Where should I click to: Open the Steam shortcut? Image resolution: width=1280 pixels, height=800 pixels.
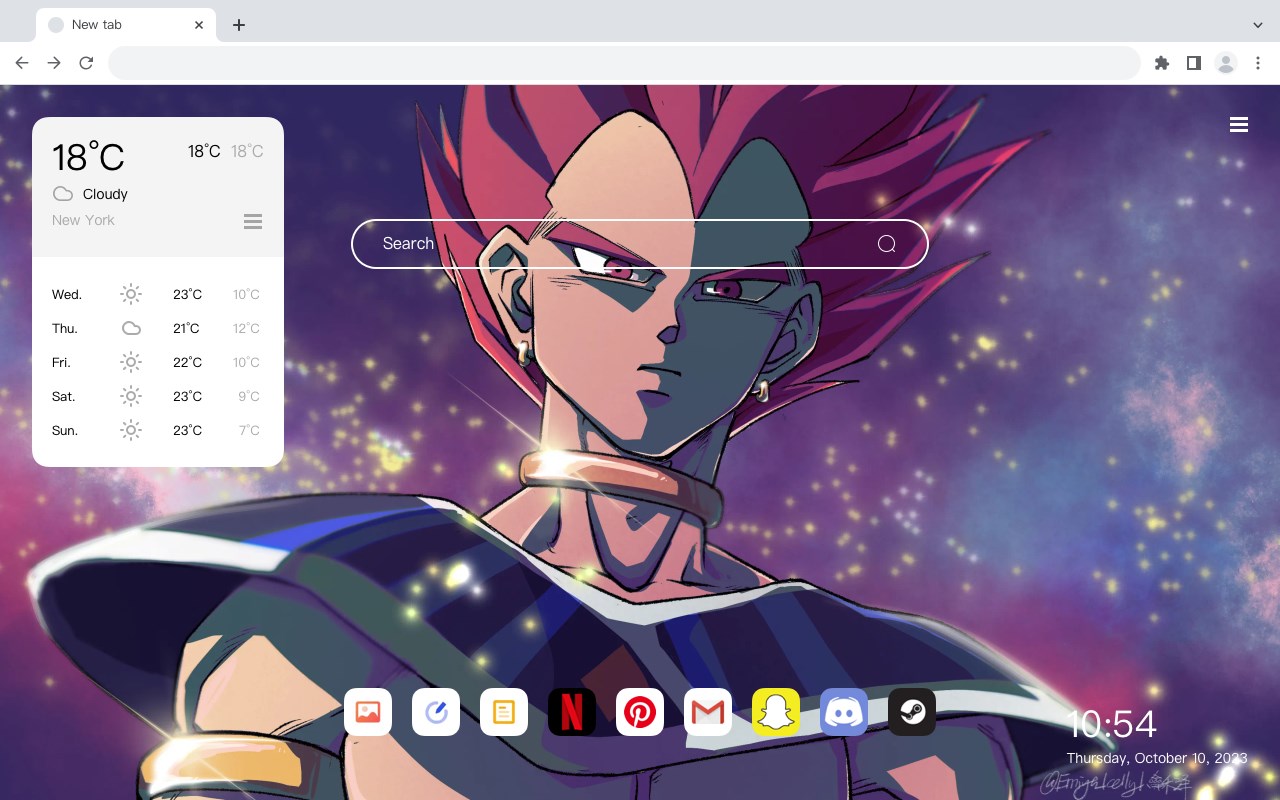click(x=912, y=712)
